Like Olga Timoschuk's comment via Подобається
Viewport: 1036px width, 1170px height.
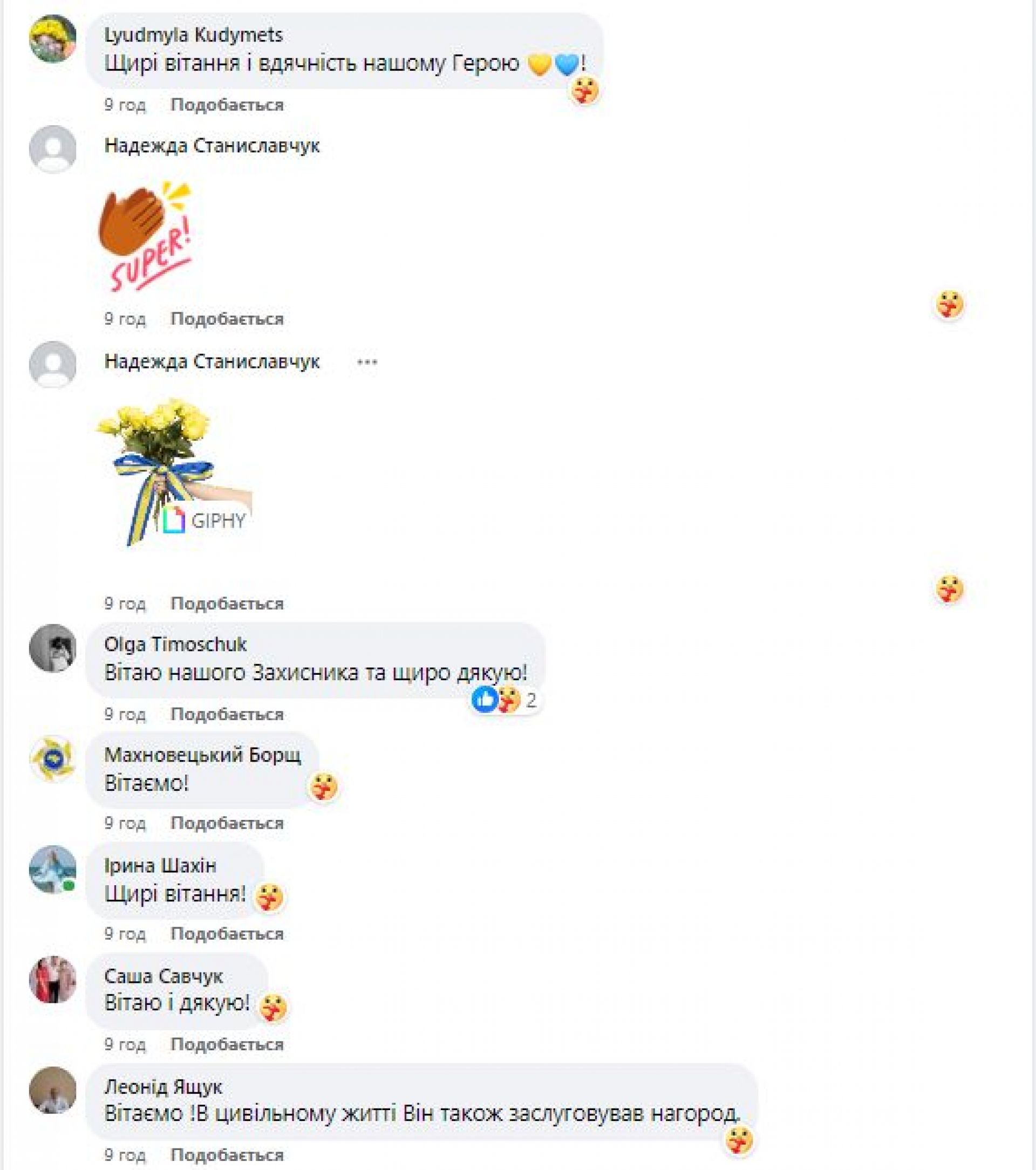click(x=227, y=714)
